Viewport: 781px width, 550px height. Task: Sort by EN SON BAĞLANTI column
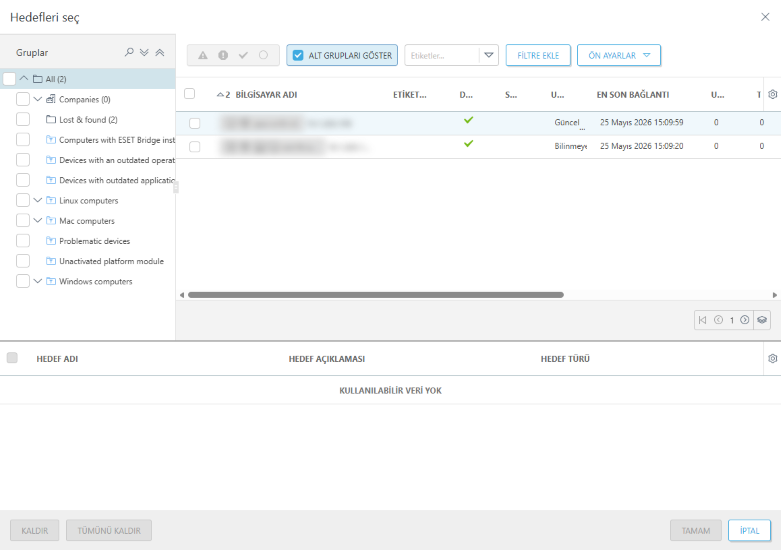(633, 95)
